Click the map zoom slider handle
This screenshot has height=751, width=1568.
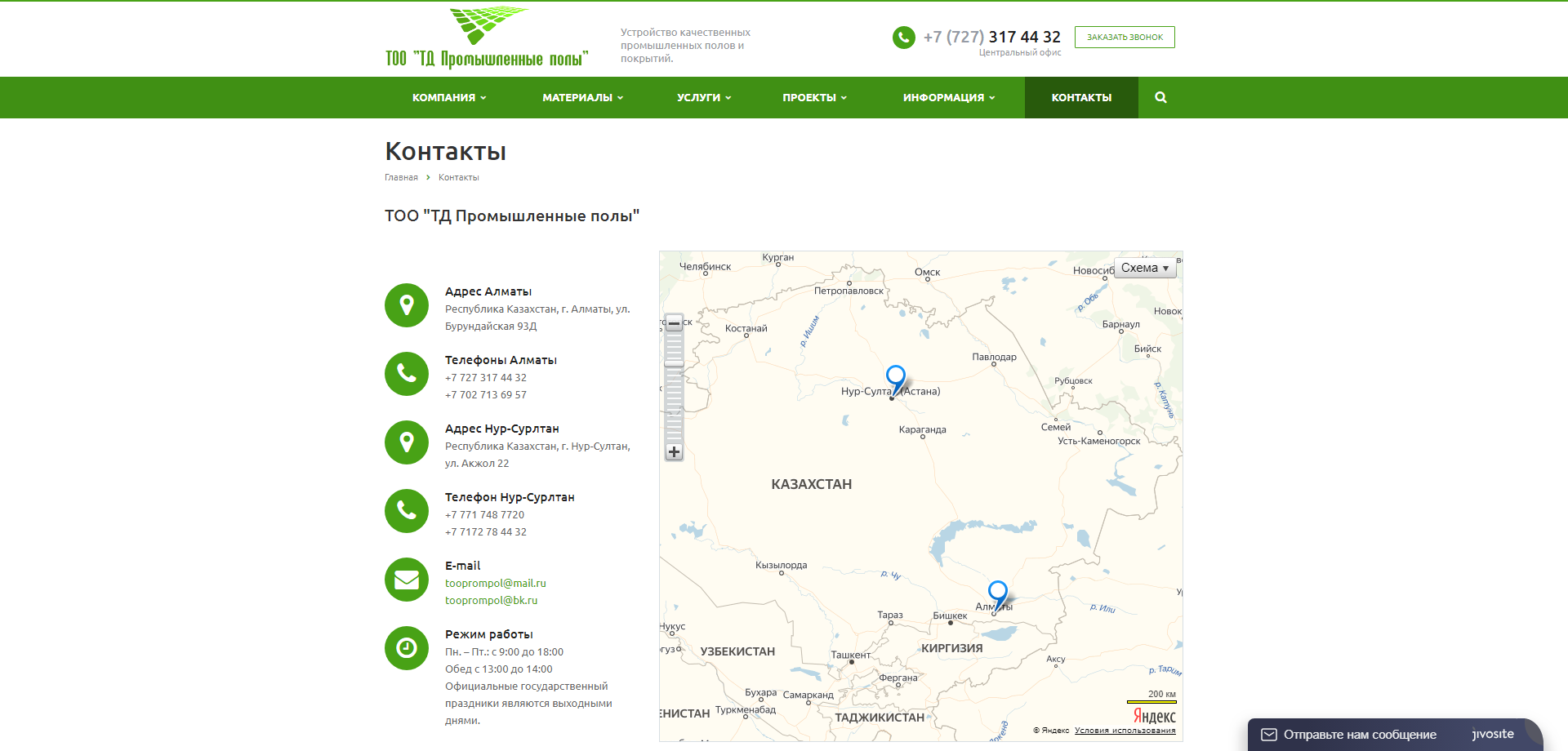pos(674,363)
